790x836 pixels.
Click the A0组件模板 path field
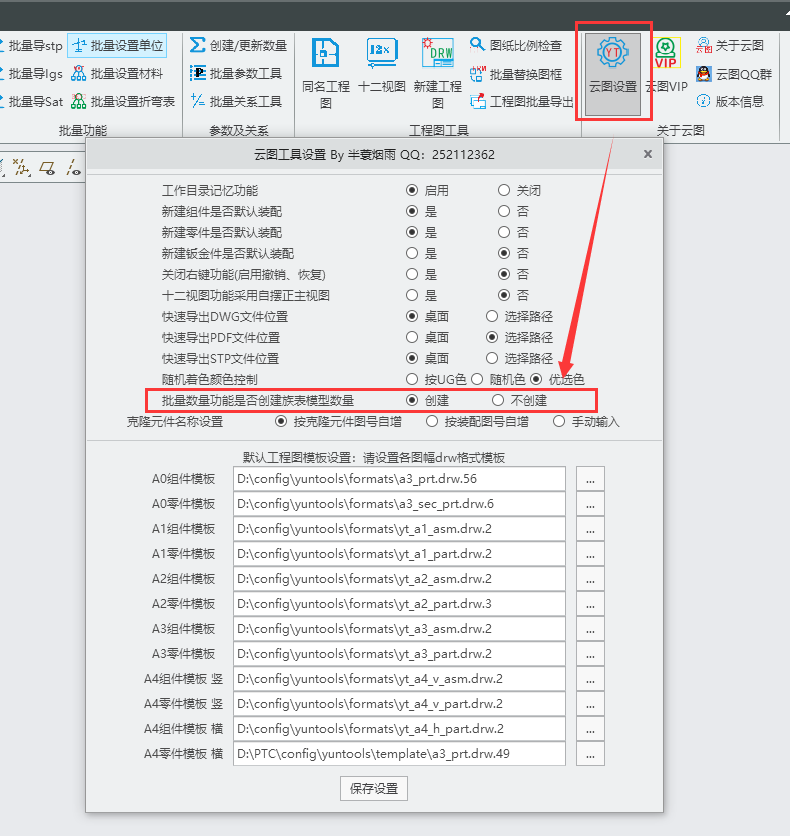point(399,479)
